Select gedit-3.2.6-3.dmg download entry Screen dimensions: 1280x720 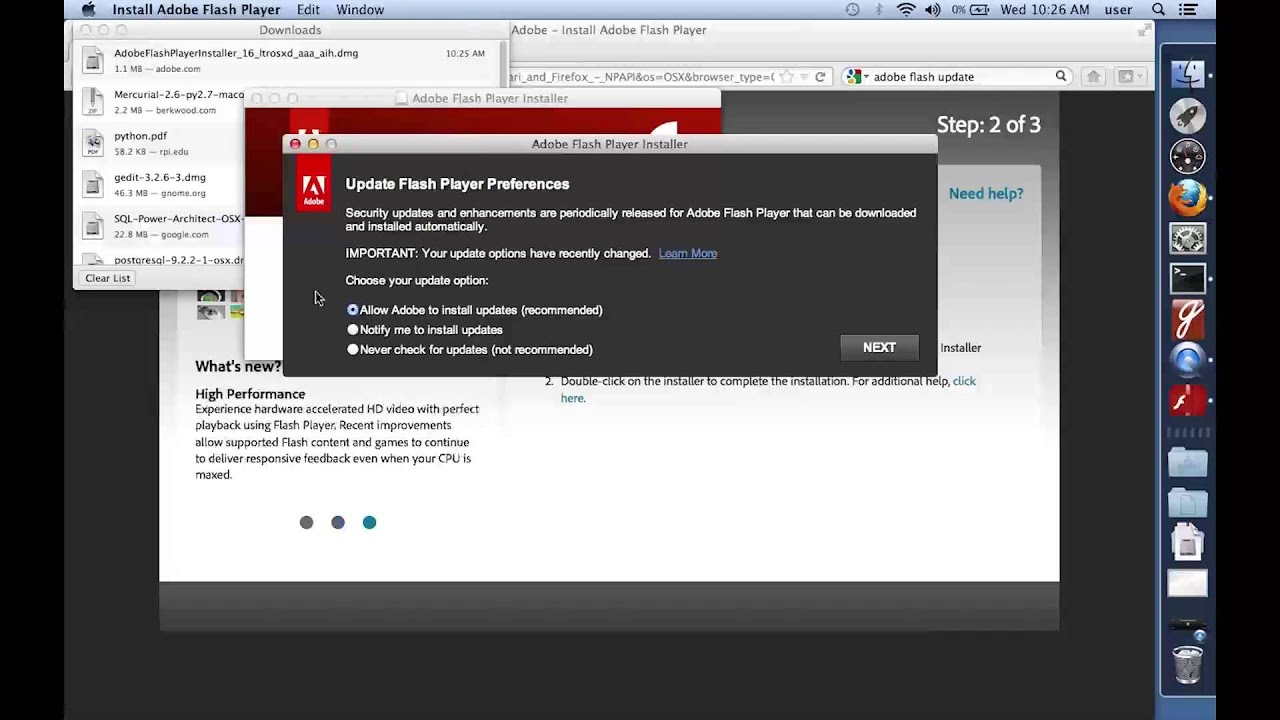coord(160,185)
